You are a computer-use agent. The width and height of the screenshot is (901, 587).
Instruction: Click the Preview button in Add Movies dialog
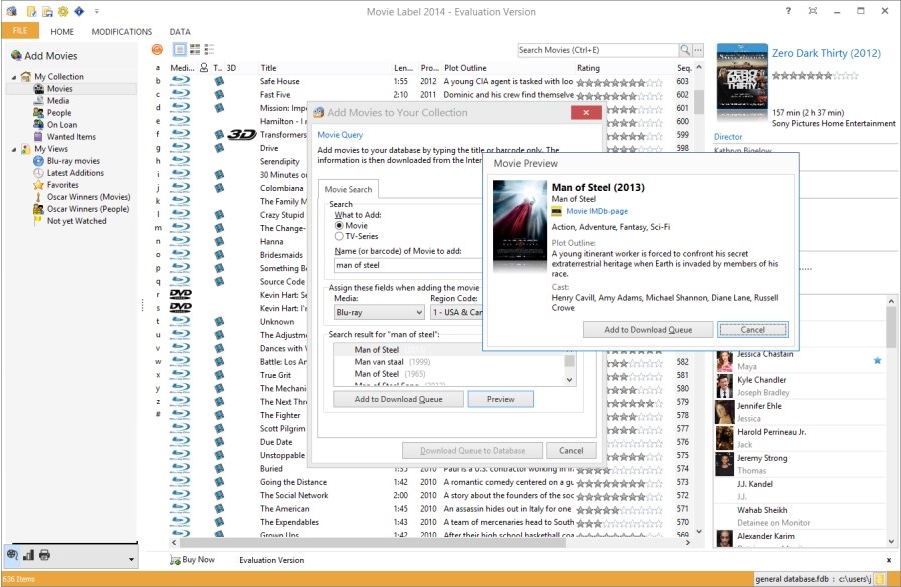500,399
